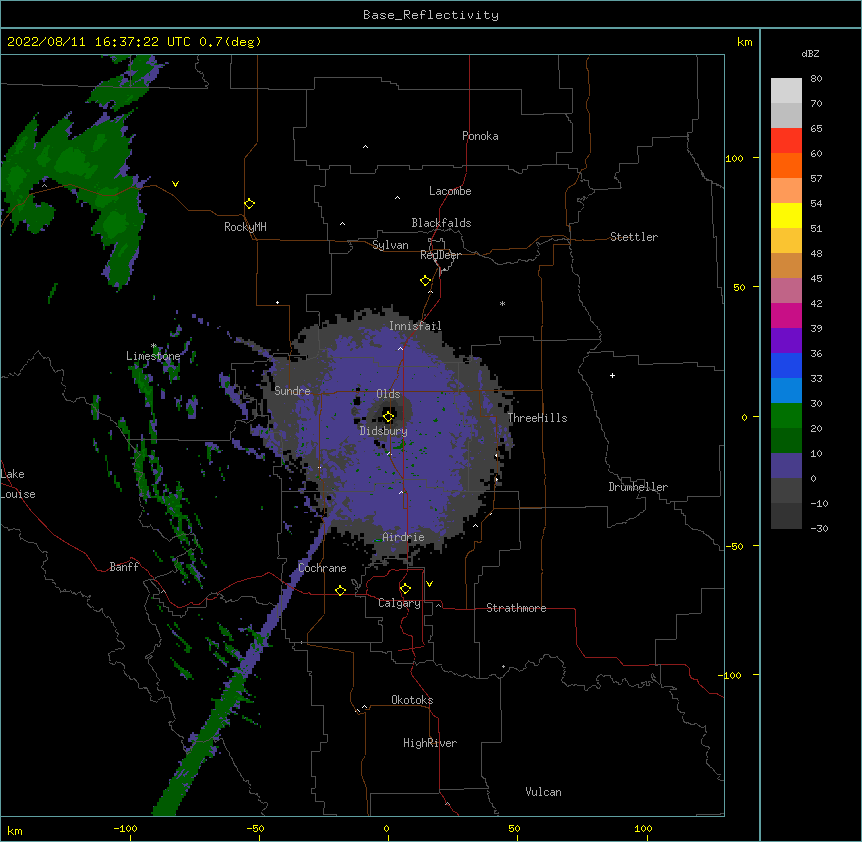
Task: Click the Calgary label
Action: click(399, 603)
